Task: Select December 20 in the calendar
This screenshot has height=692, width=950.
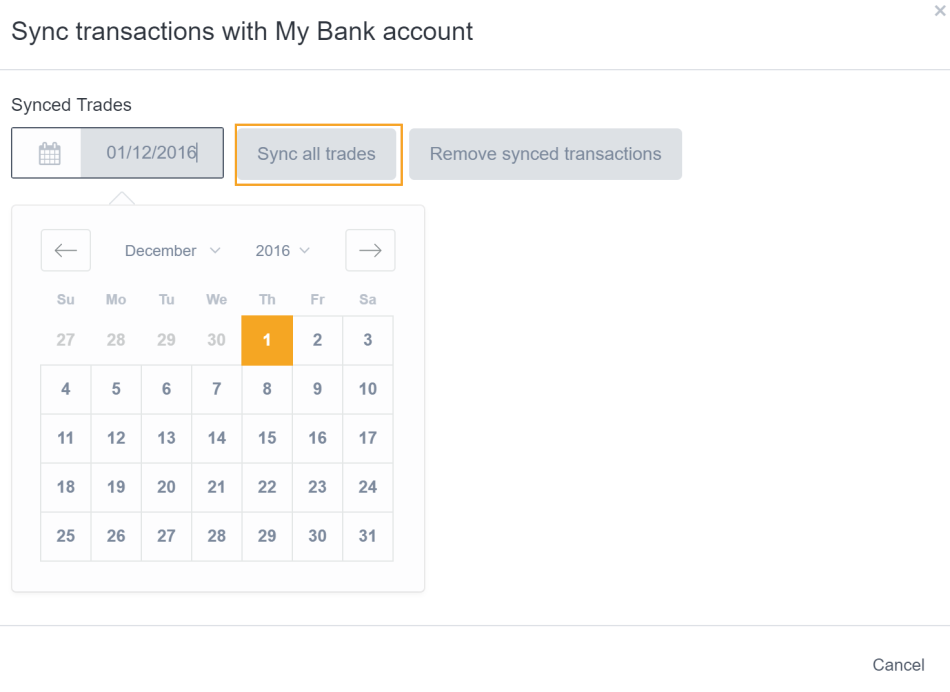Action: point(166,487)
